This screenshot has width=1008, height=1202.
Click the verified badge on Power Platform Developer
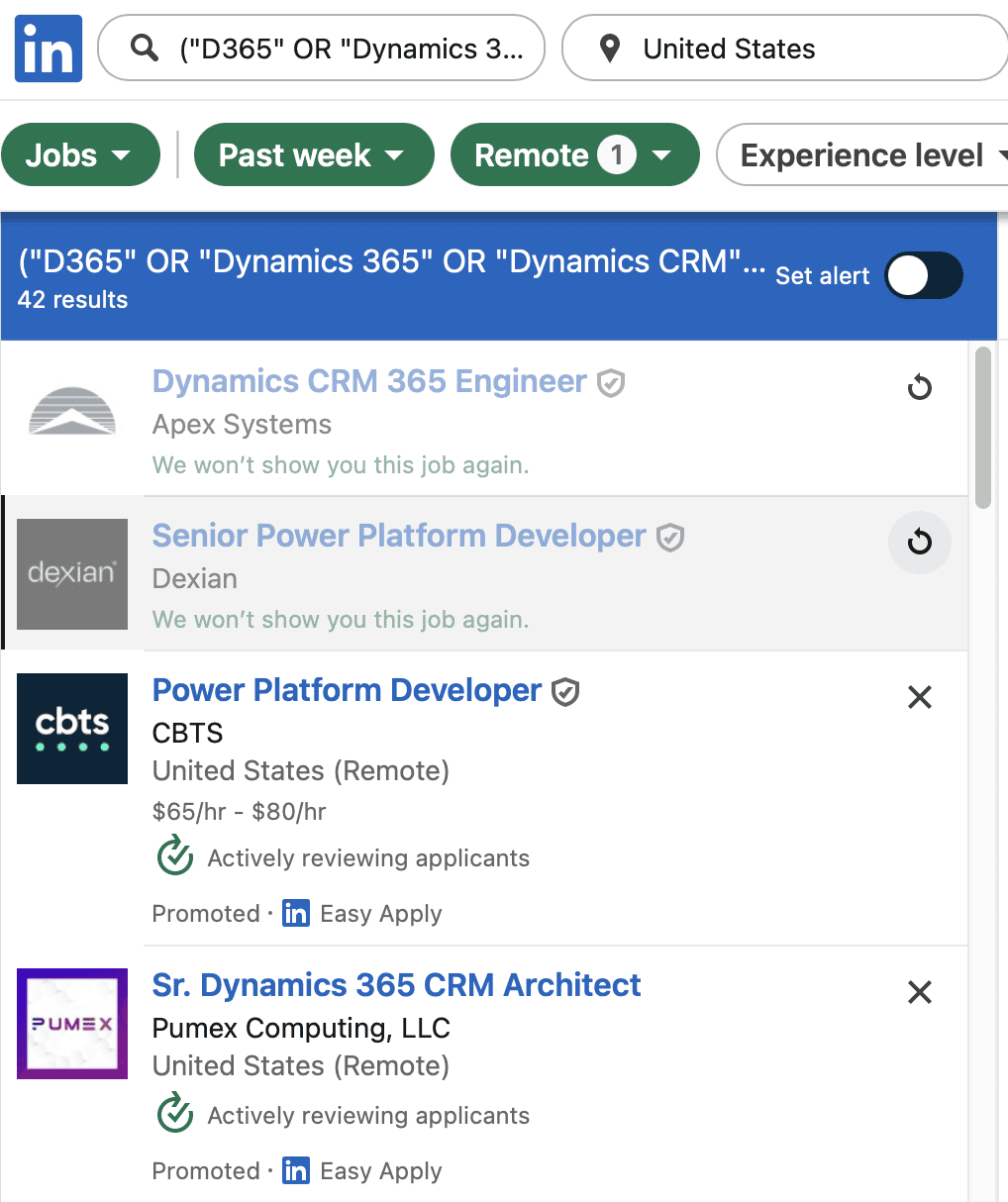click(x=564, y=691)
